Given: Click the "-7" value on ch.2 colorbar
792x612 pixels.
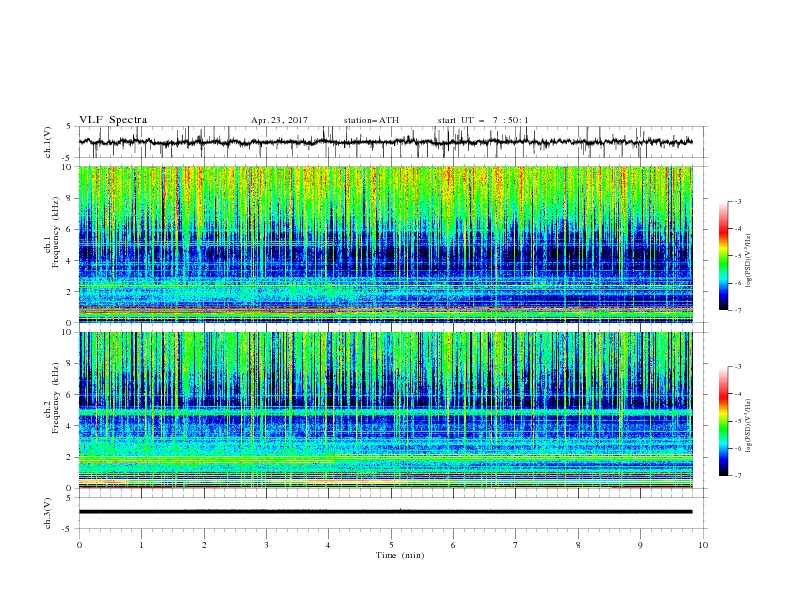Looking at the screenshot, I should pyautogui.click(x=737, y=475).
